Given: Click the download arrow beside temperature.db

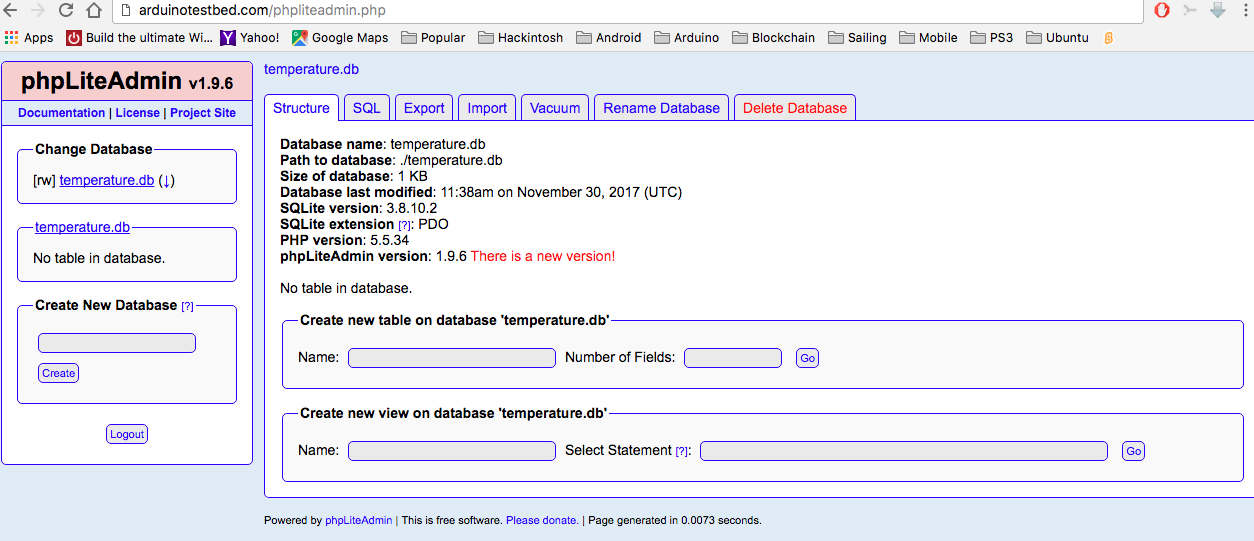Looking at the screenshot, I should (167, 180).
